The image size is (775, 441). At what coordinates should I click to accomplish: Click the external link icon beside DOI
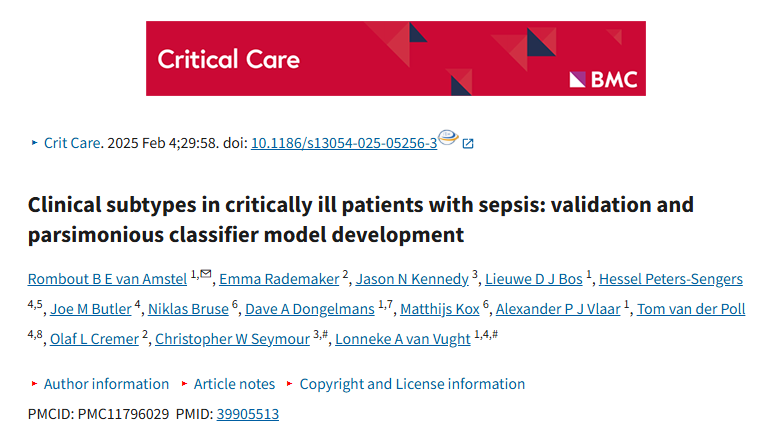click(x=468, y=144)
